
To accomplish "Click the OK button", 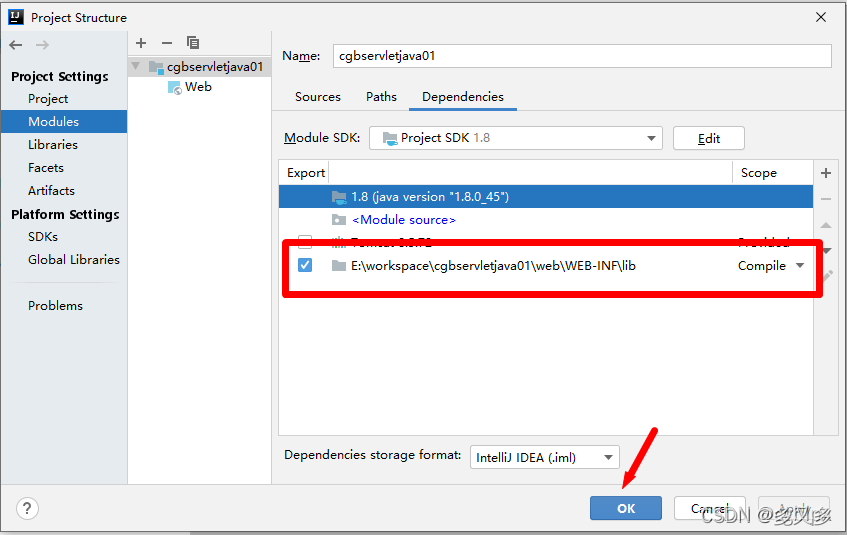I will [x=626, y=508].
